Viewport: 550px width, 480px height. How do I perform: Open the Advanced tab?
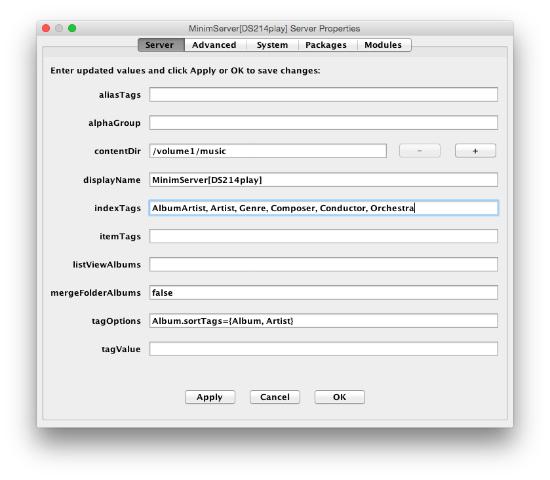(214, 45)
